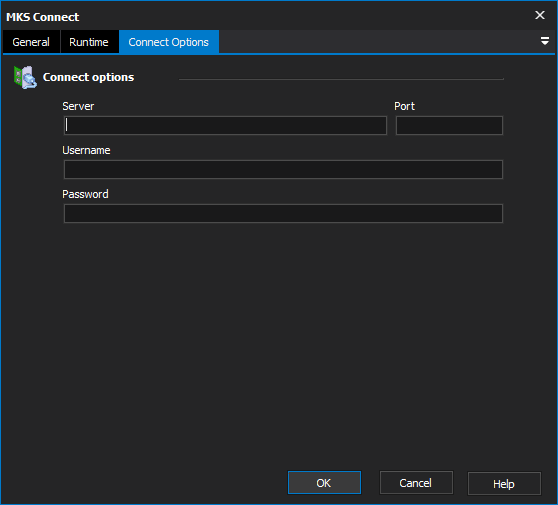Switch to the General tab
Image resolution: width=558 pixels, height=505 pixels.
[31, 42]
